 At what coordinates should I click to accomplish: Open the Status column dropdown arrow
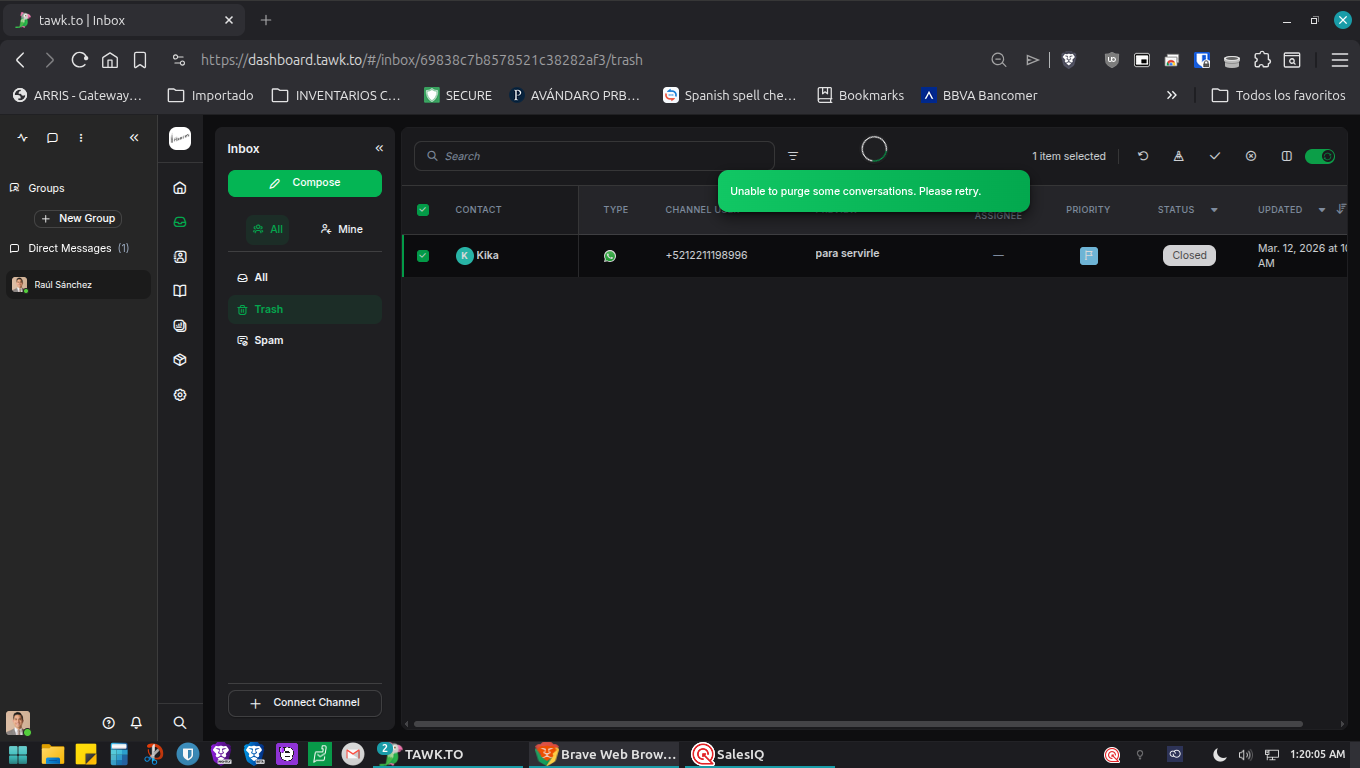point(1214,210)
